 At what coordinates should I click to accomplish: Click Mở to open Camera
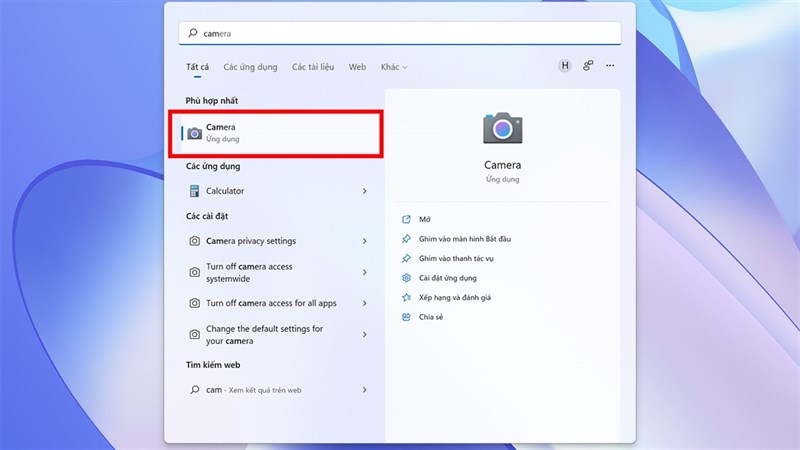tap(425, 219)
